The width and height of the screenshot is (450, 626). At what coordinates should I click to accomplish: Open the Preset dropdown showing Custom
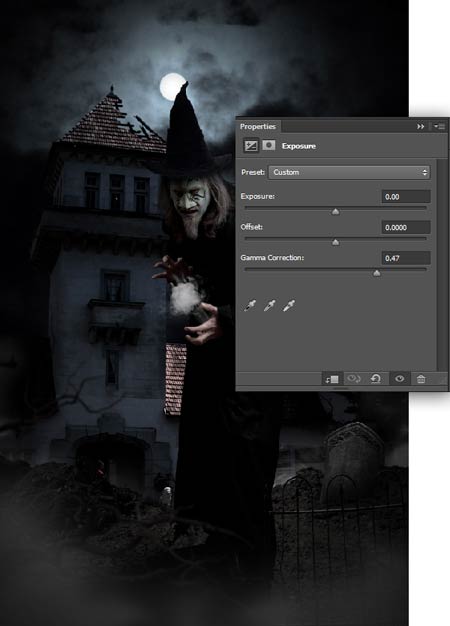tap(349, 172)
